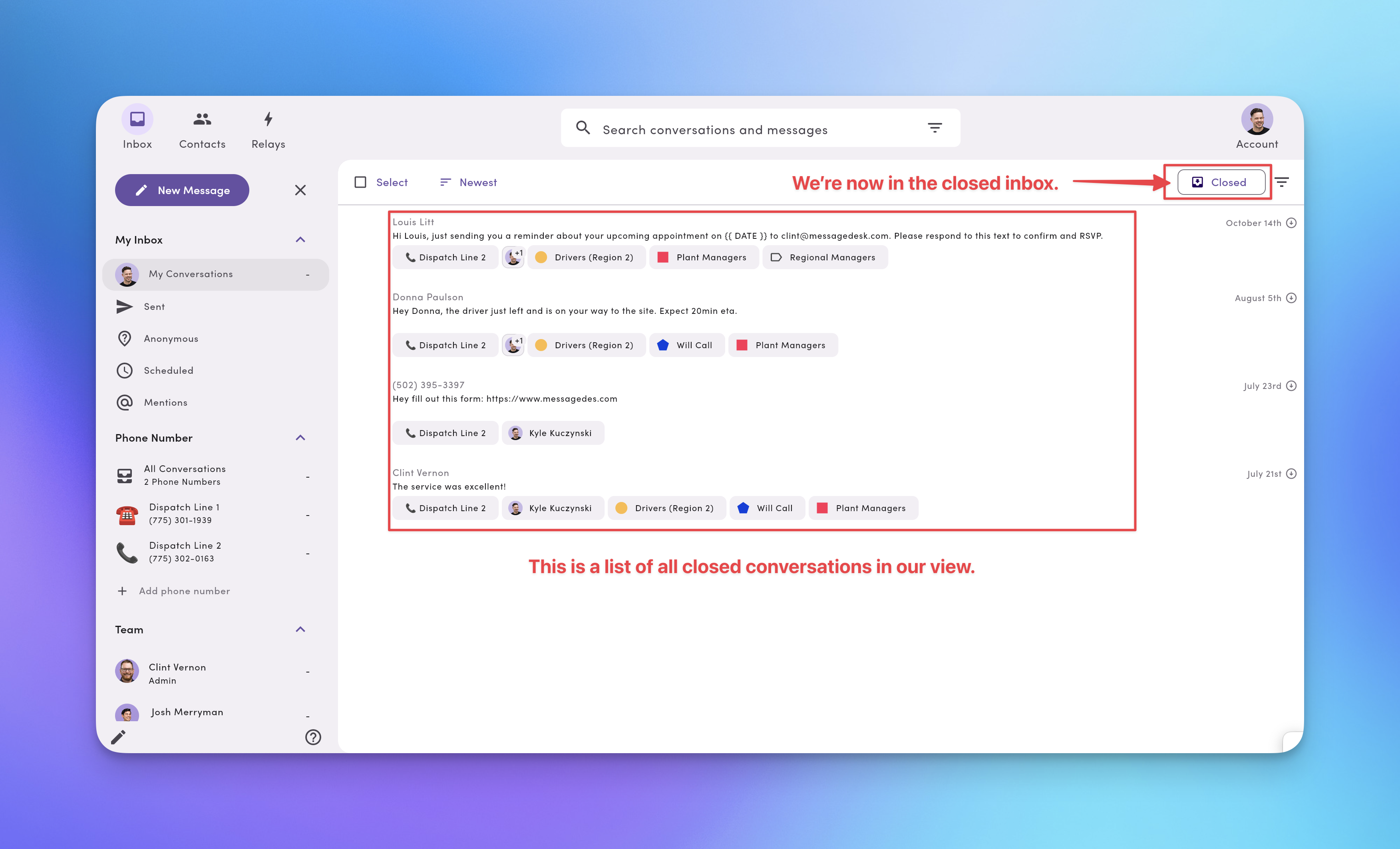1400x849 pixels.
Task: Click the help question mark icon
Action: (x=313, y=737)
